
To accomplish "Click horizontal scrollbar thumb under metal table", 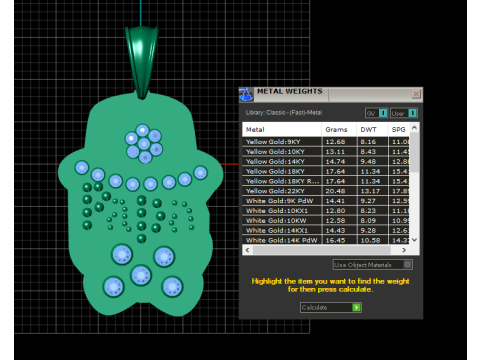I will 322,250.
